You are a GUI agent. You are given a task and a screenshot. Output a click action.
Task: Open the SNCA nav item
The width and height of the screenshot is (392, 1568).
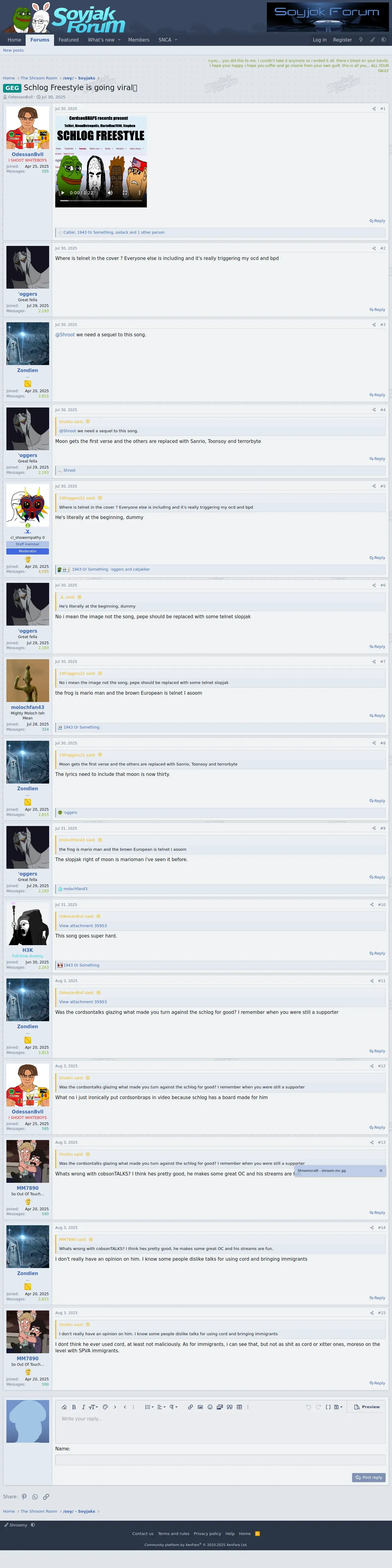(x=165, y=40)
